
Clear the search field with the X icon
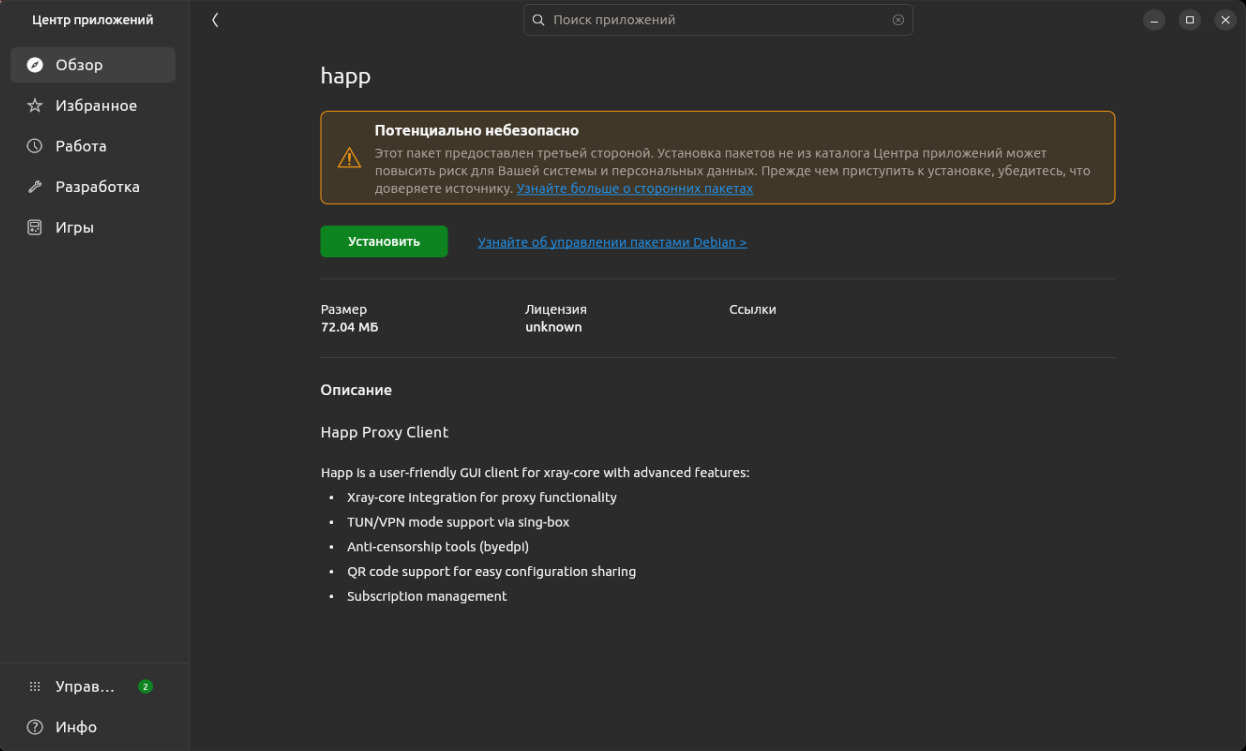pos(898,20)
